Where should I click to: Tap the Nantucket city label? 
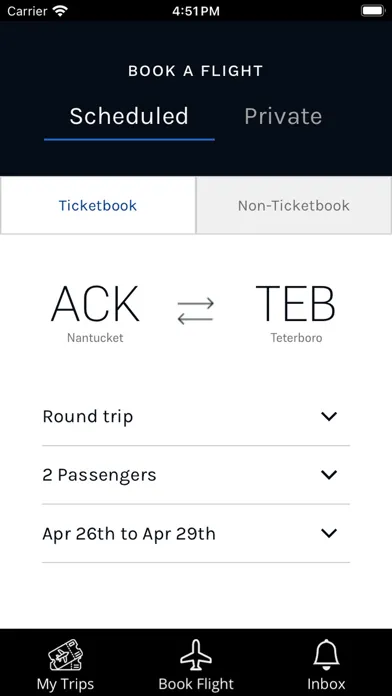pos(95,338)
